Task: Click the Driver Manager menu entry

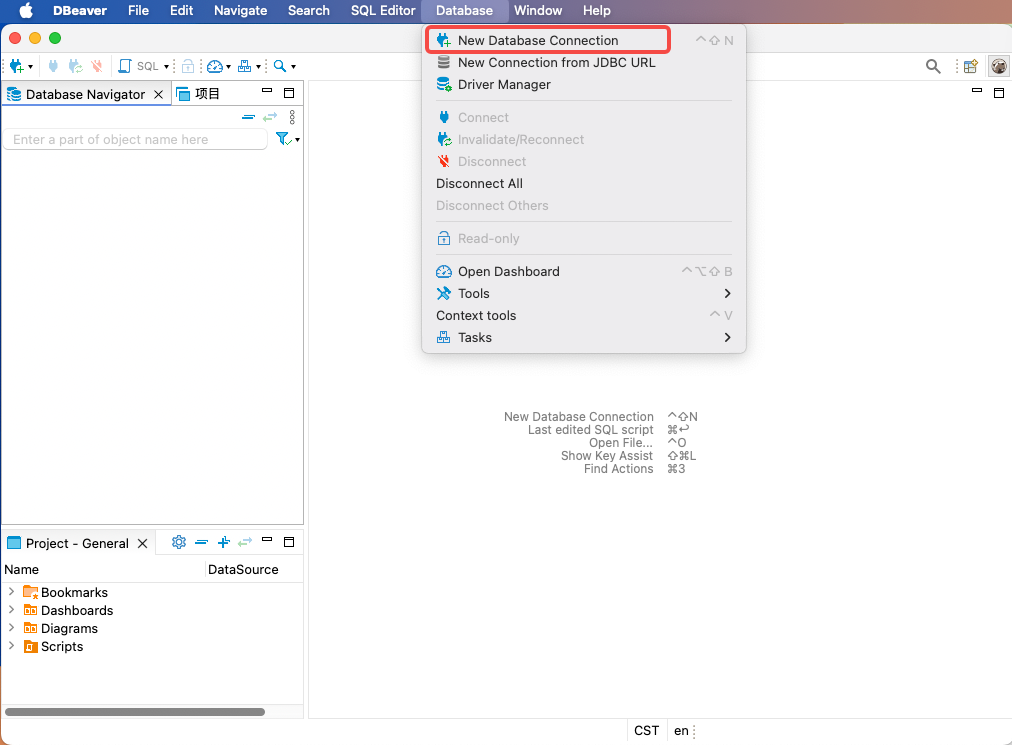Action: pyautogui.click(x=504, y=84)
